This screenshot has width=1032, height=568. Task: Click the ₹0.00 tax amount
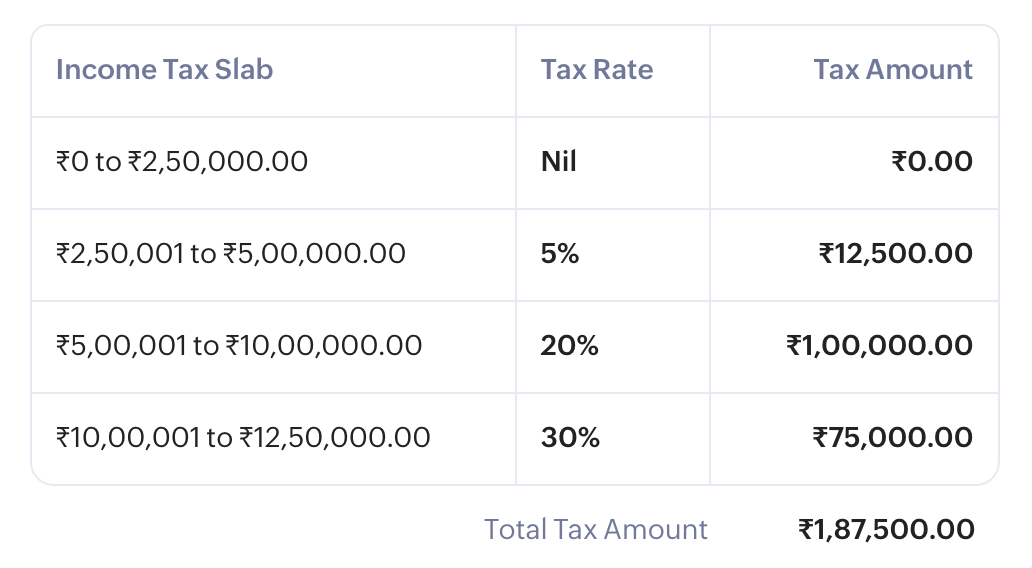(x=932, y=162)
